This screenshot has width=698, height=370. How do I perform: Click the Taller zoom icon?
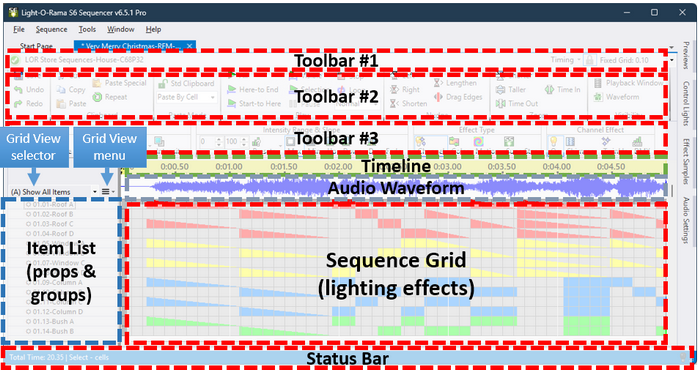(500, 89)
